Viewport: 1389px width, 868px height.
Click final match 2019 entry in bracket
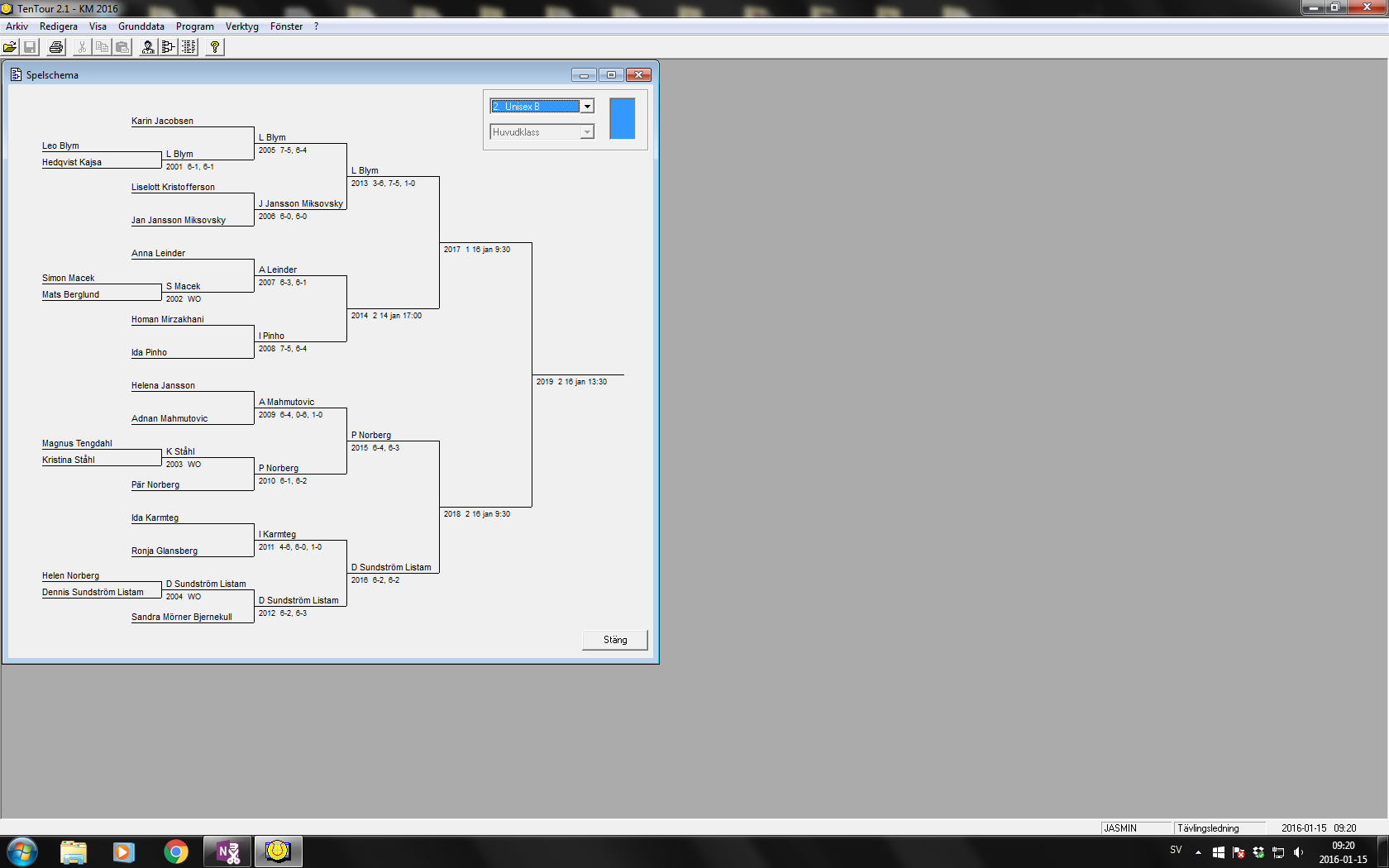571,382
